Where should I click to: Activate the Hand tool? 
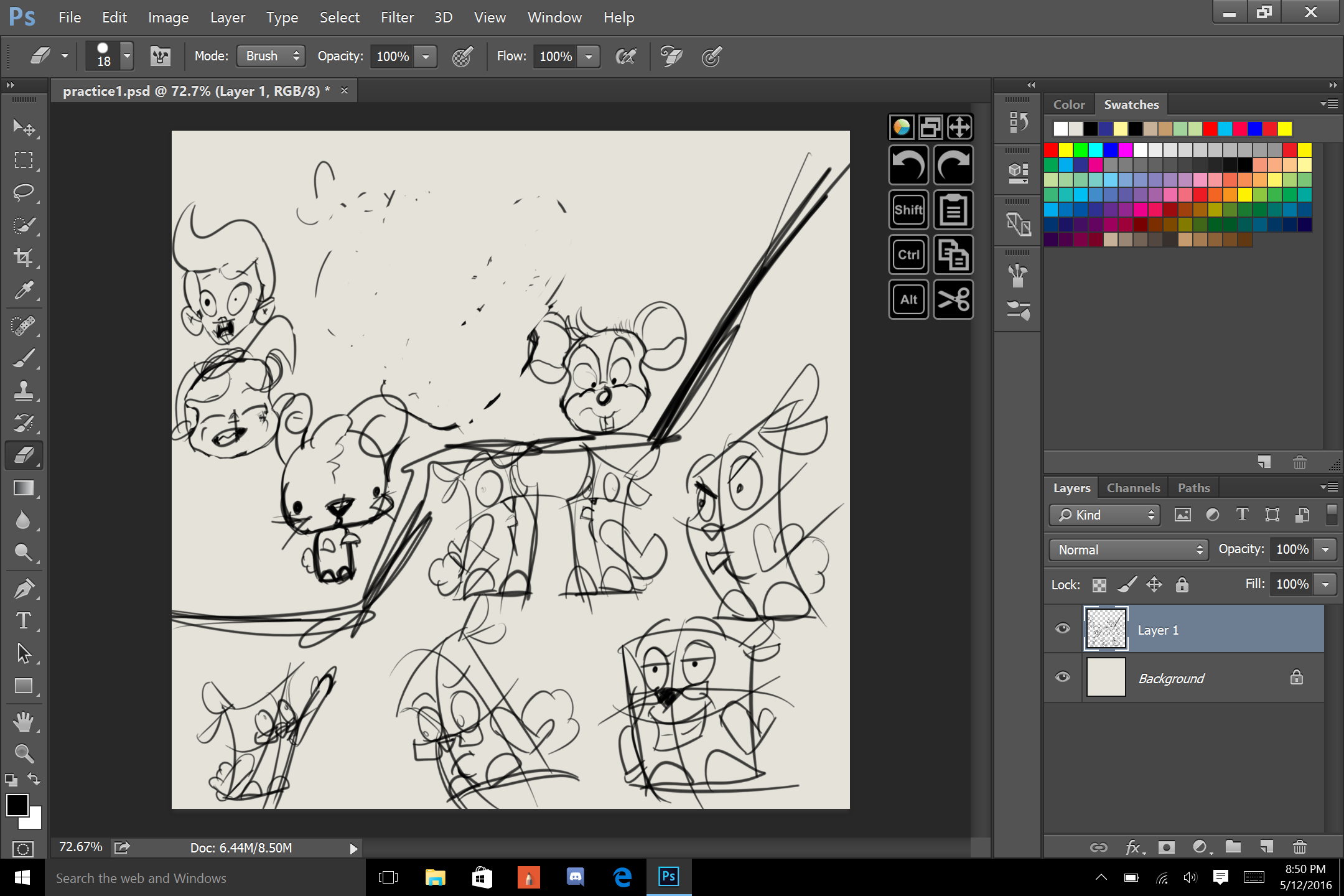click(24, 722)
